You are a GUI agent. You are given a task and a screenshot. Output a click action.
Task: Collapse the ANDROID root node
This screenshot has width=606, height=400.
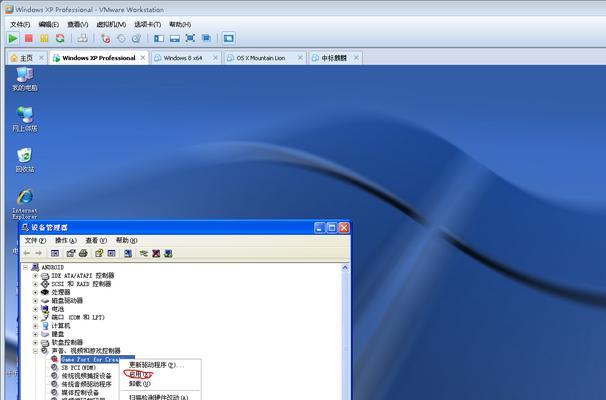[26, 267]
